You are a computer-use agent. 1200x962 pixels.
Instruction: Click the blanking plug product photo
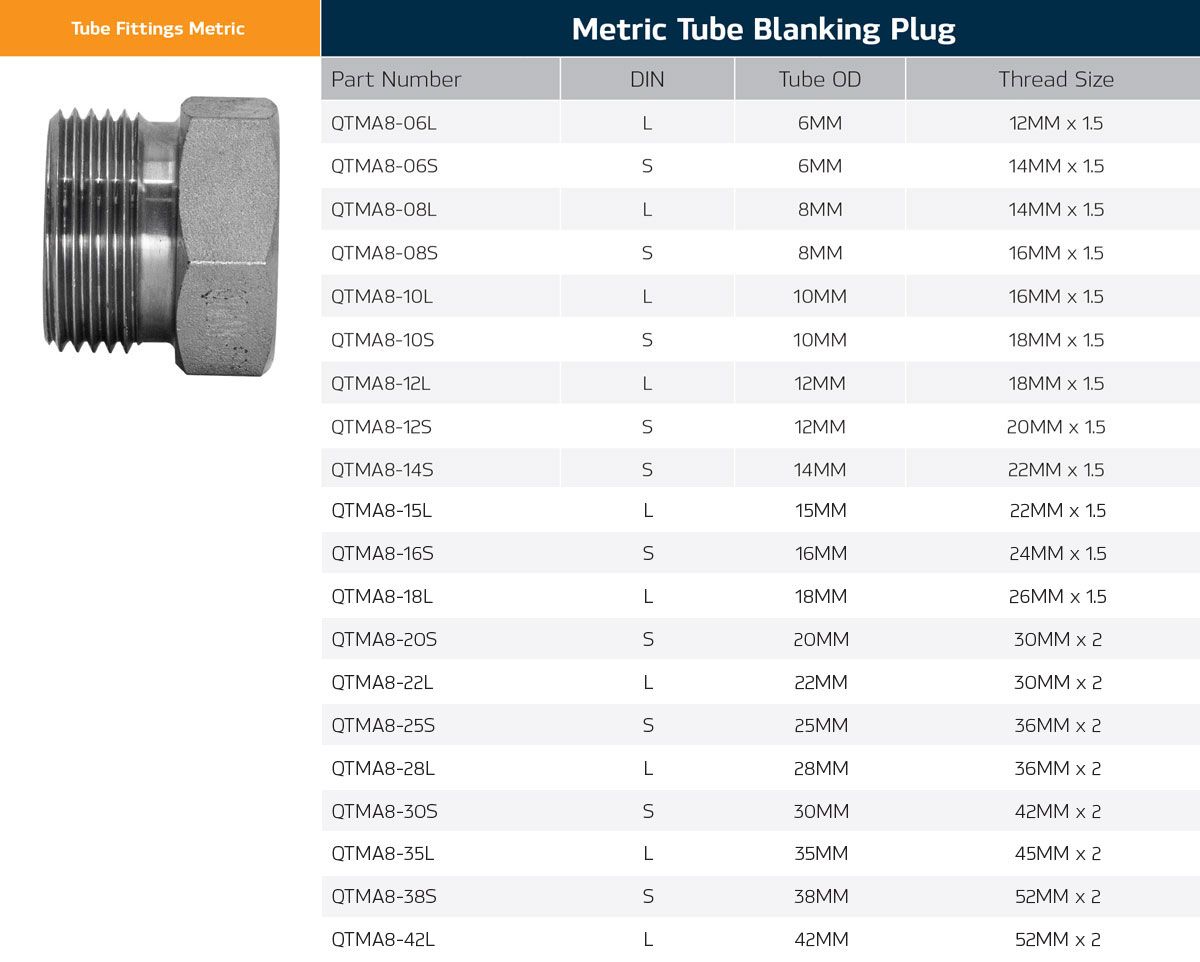pyautogui.click(x=162, y=236)
